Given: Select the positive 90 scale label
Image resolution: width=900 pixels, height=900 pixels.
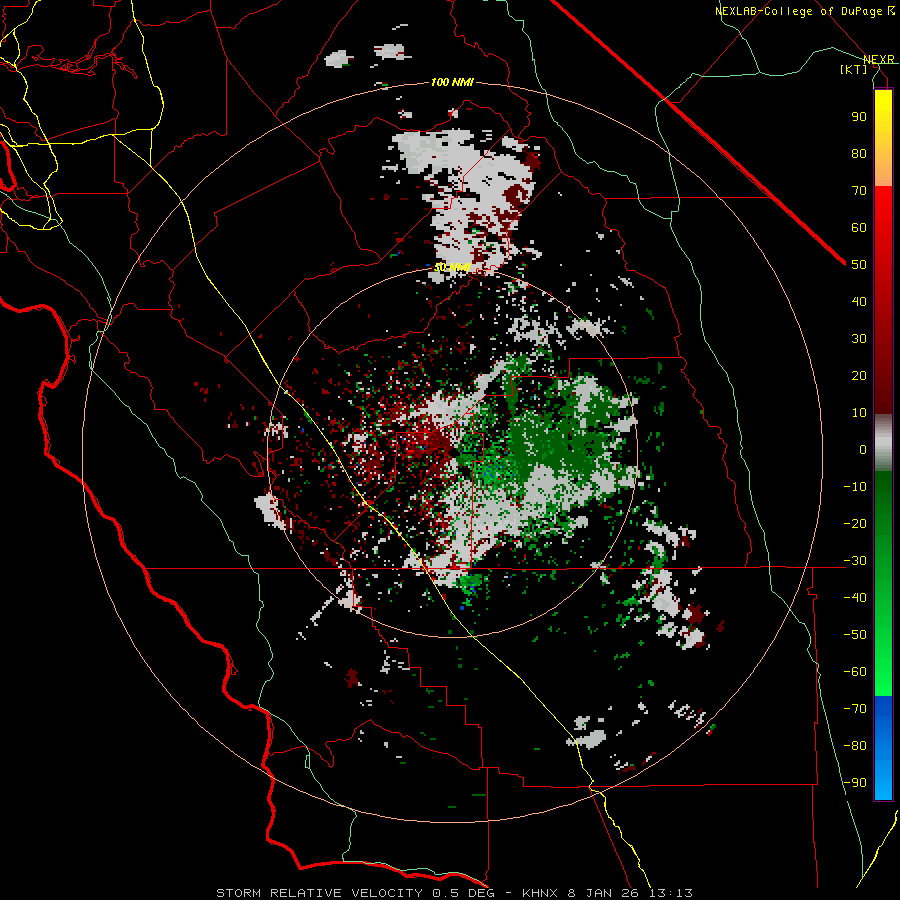Looking at the screenshot, I should pyautogui.click(x=859, y=117).
